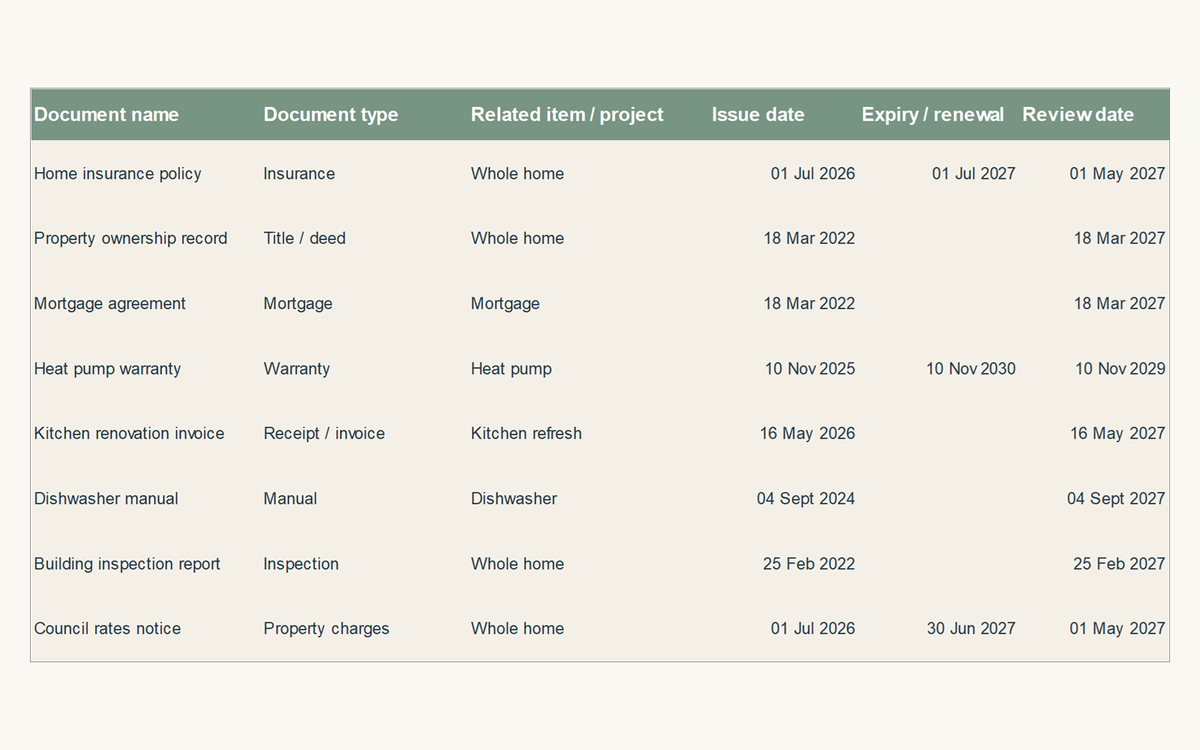This screenshot has width=1200, height=750.
Task: Select the Heat pump warranty cell
Action: (108, 368)
